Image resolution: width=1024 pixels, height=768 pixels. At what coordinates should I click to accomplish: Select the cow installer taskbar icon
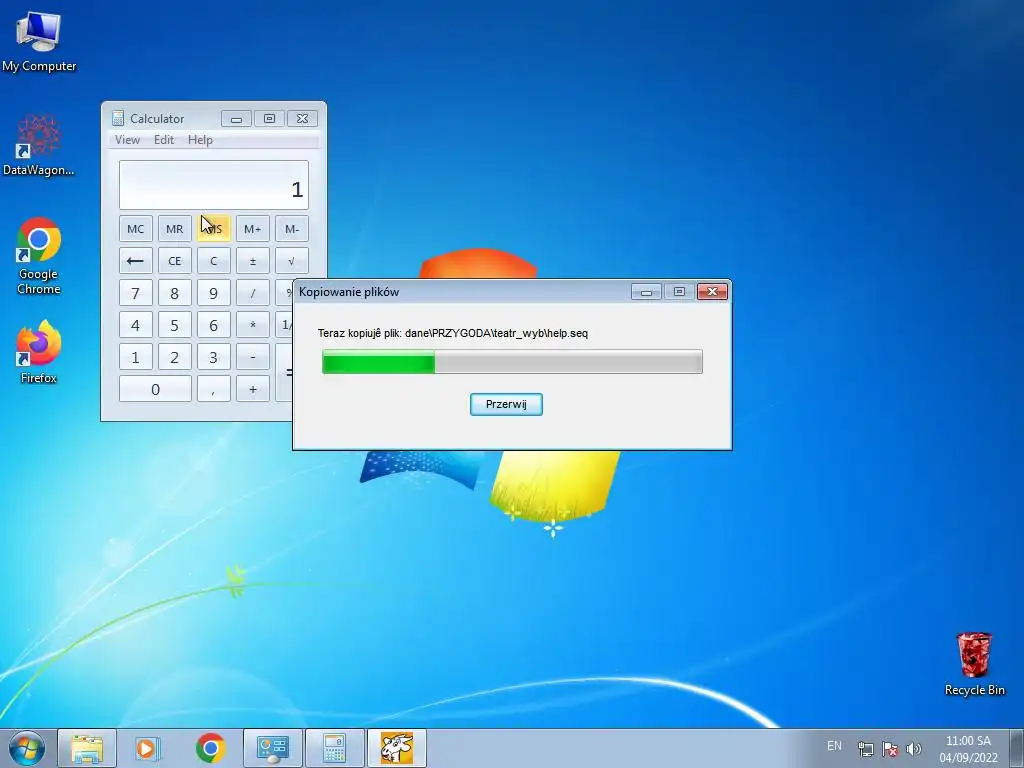396,748
